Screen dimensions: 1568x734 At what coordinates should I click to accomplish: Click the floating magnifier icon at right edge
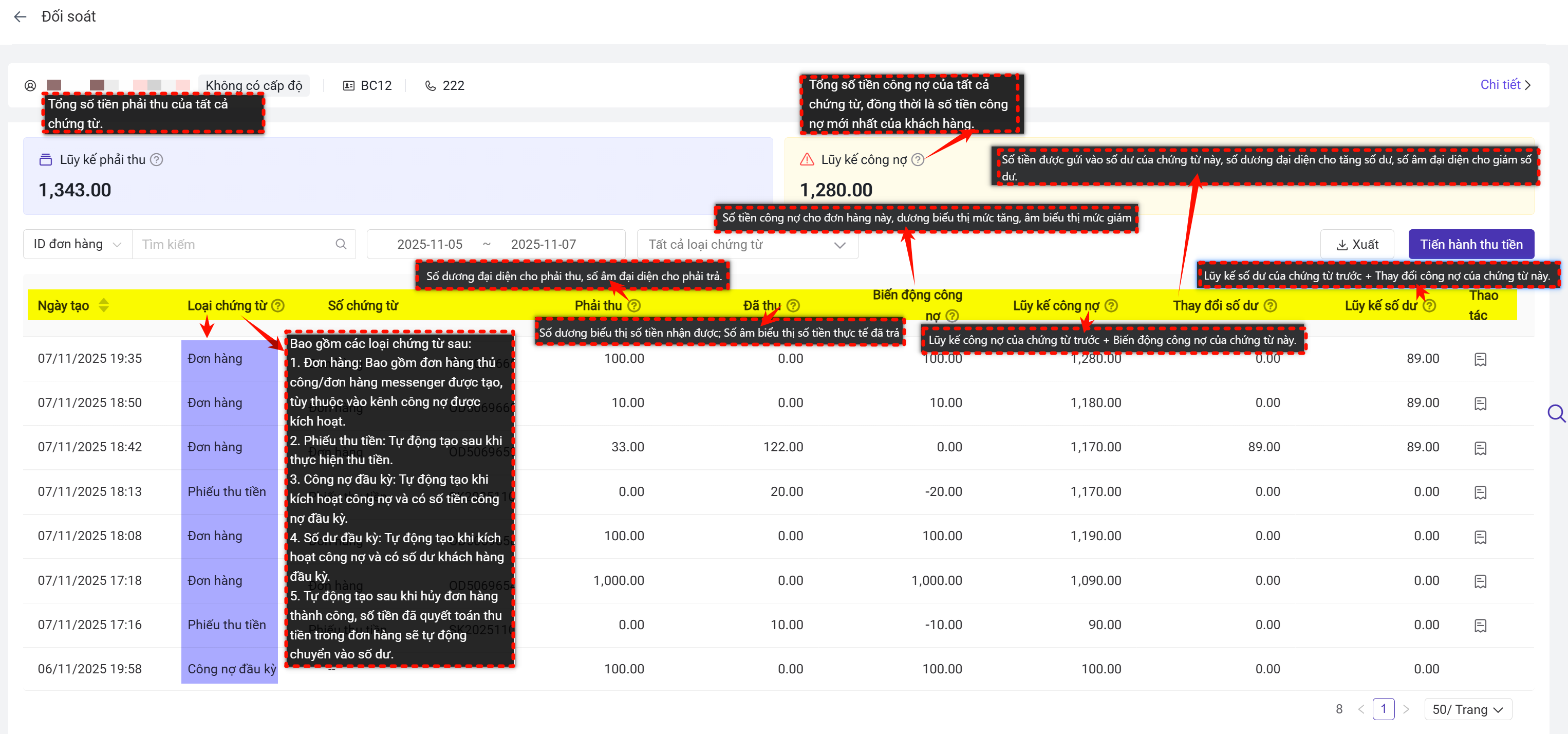pyautogui.click(x=1556, y=414)
